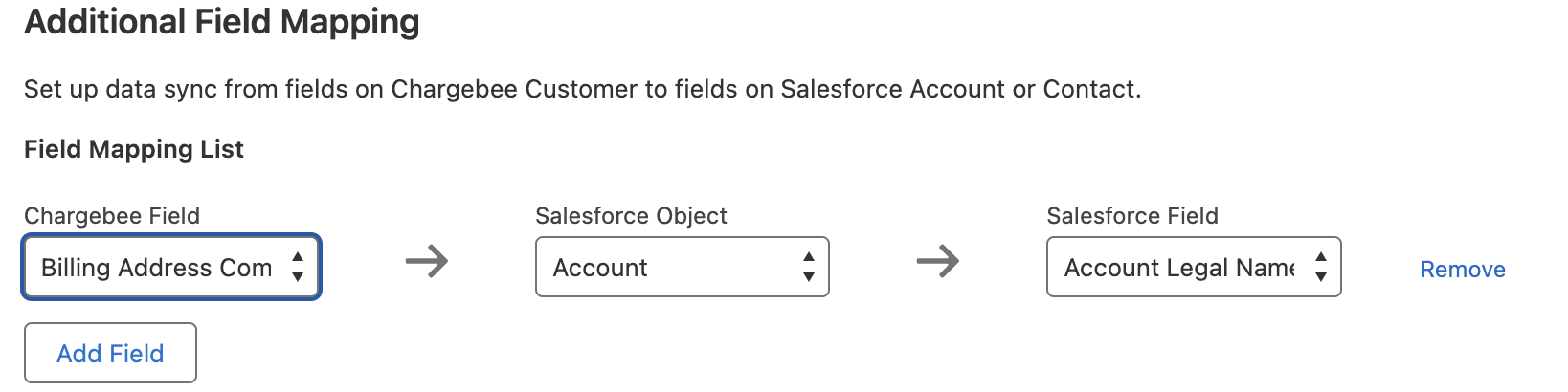Click arrow icon after Chargebee Field dropdown
Screen dimensions: 1568x392
(427, 261)
